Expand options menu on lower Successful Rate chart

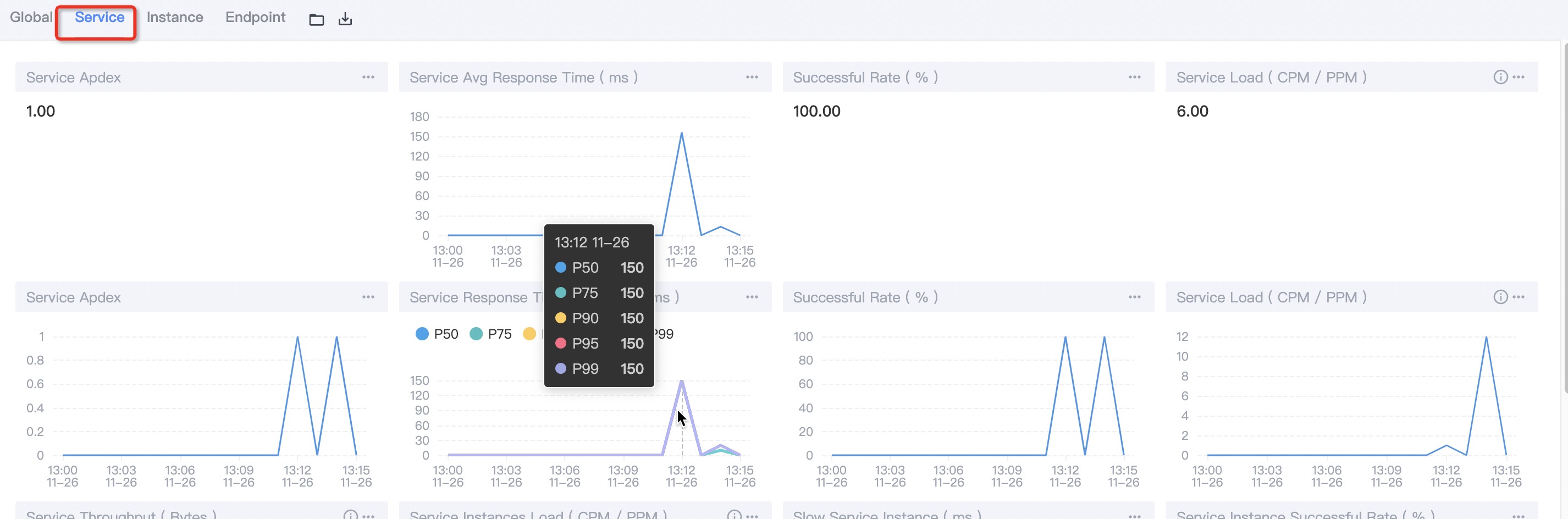pos(1135,297)
